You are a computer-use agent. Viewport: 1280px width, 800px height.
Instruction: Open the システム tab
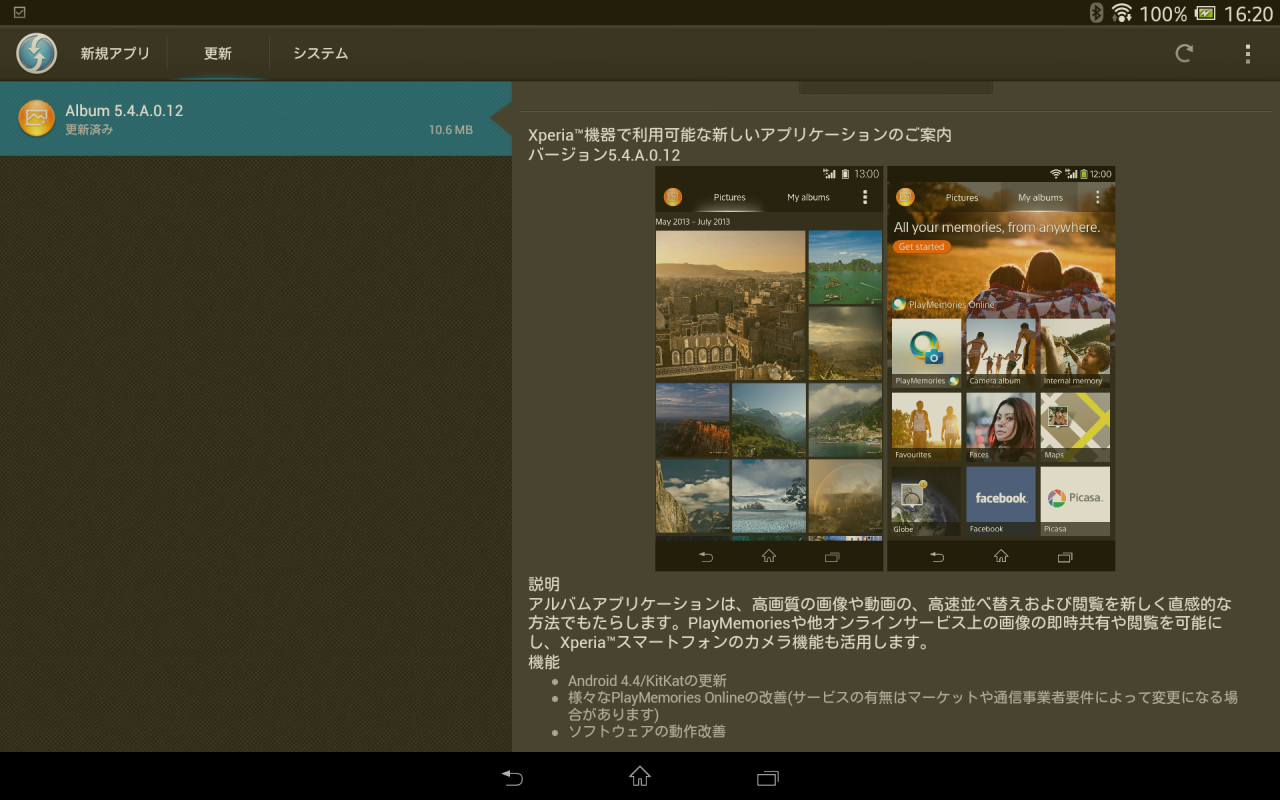[x=320, y=54]
